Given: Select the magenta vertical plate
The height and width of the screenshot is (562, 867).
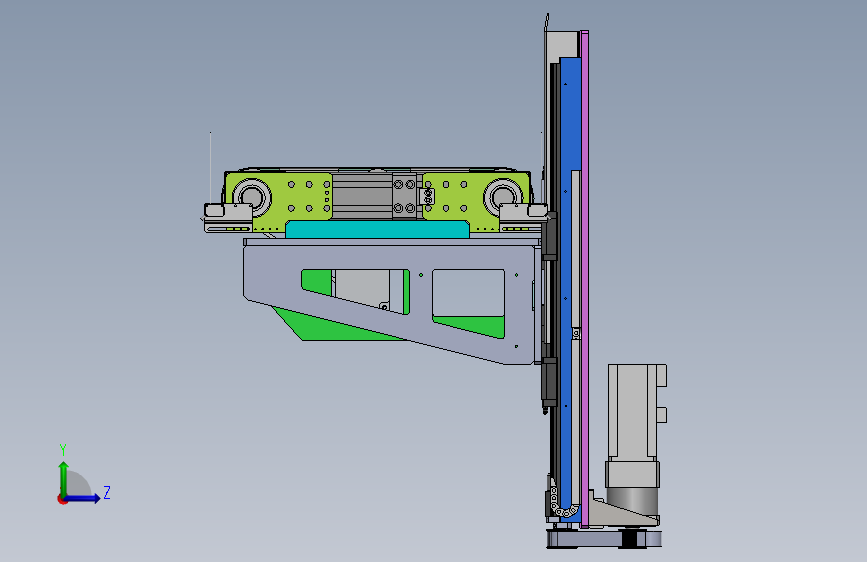Looking at the screenshot, I should point(584,279).
